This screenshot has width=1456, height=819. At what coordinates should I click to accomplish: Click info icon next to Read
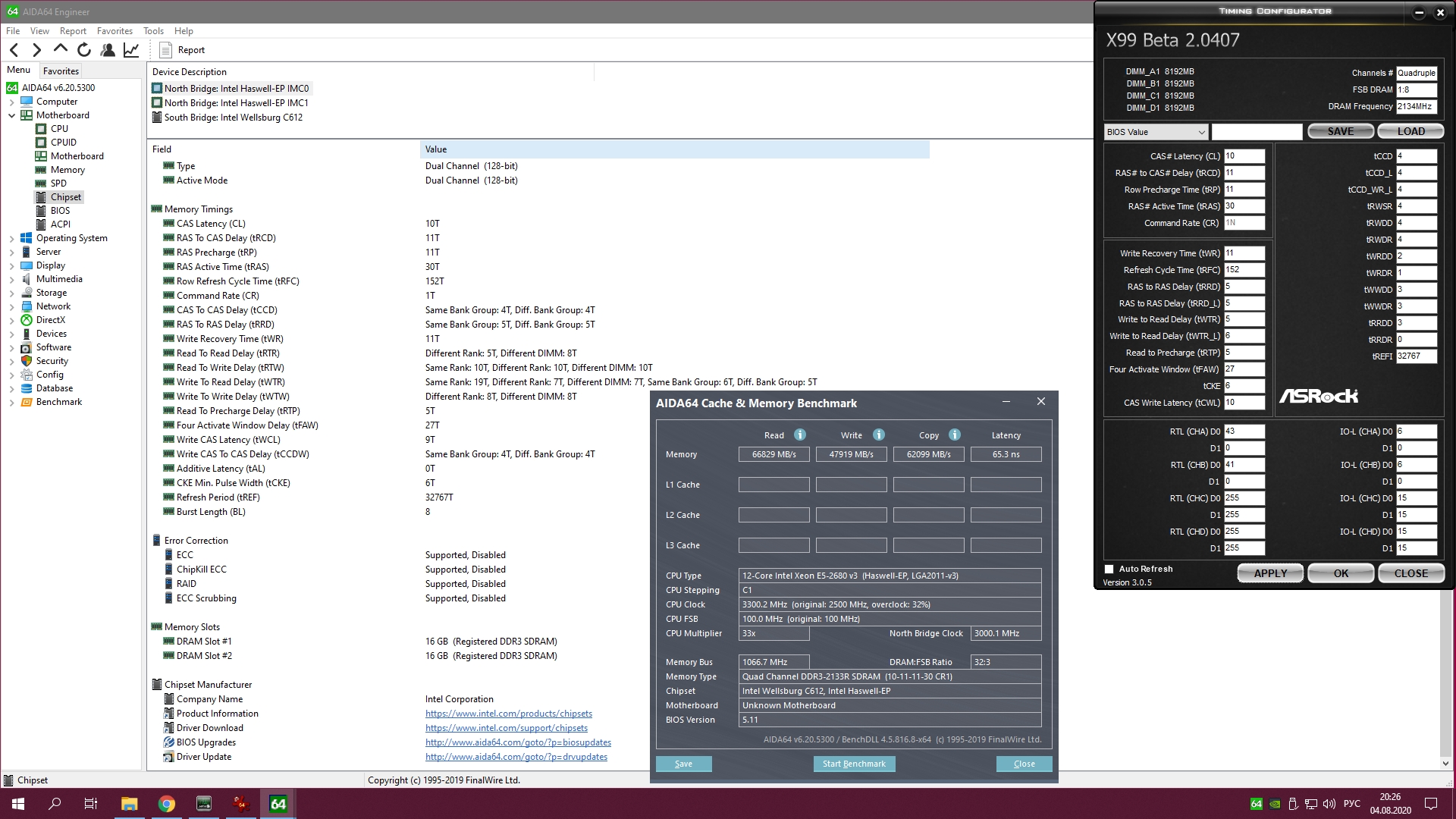799,435
